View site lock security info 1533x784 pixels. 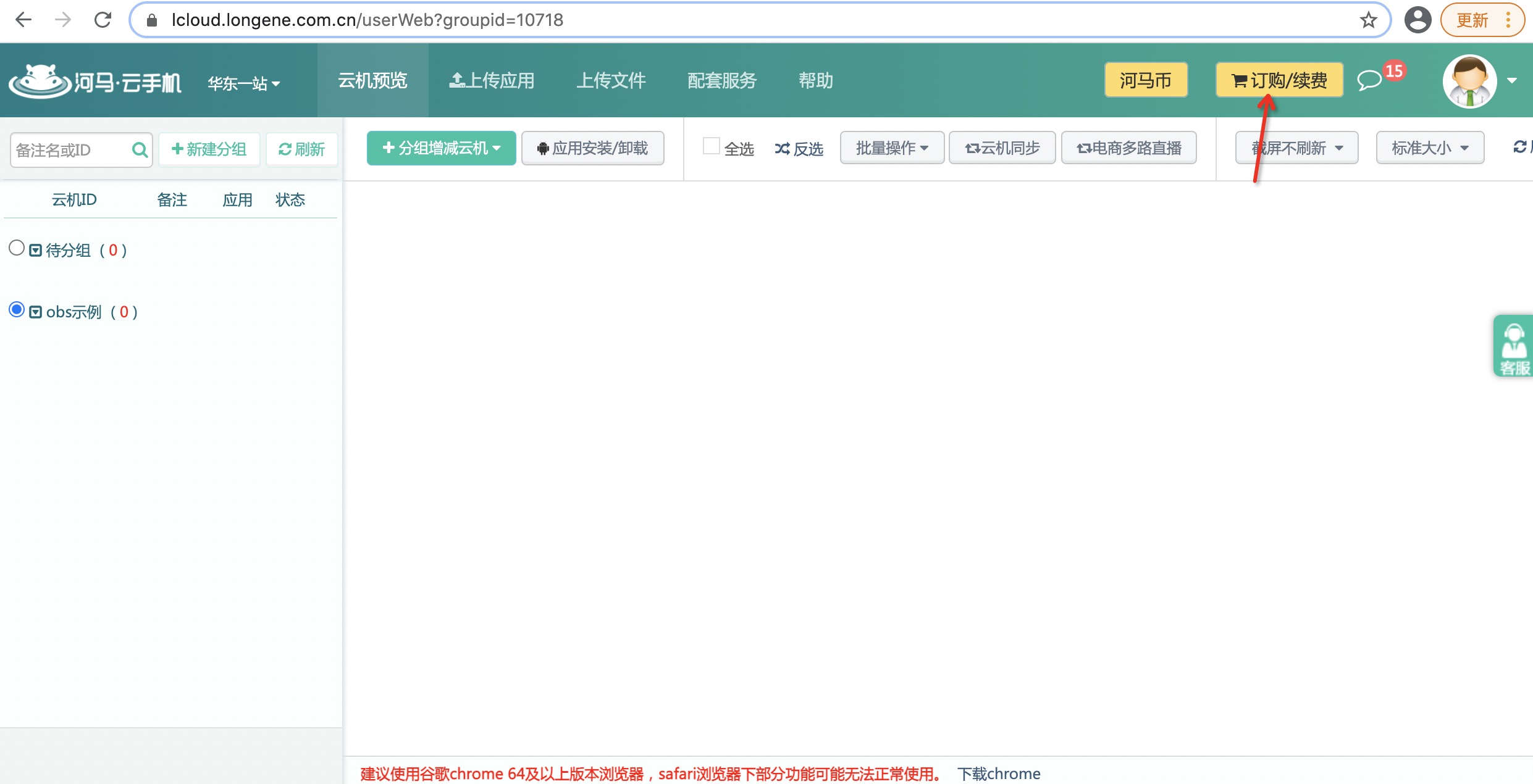coord(152,20)
